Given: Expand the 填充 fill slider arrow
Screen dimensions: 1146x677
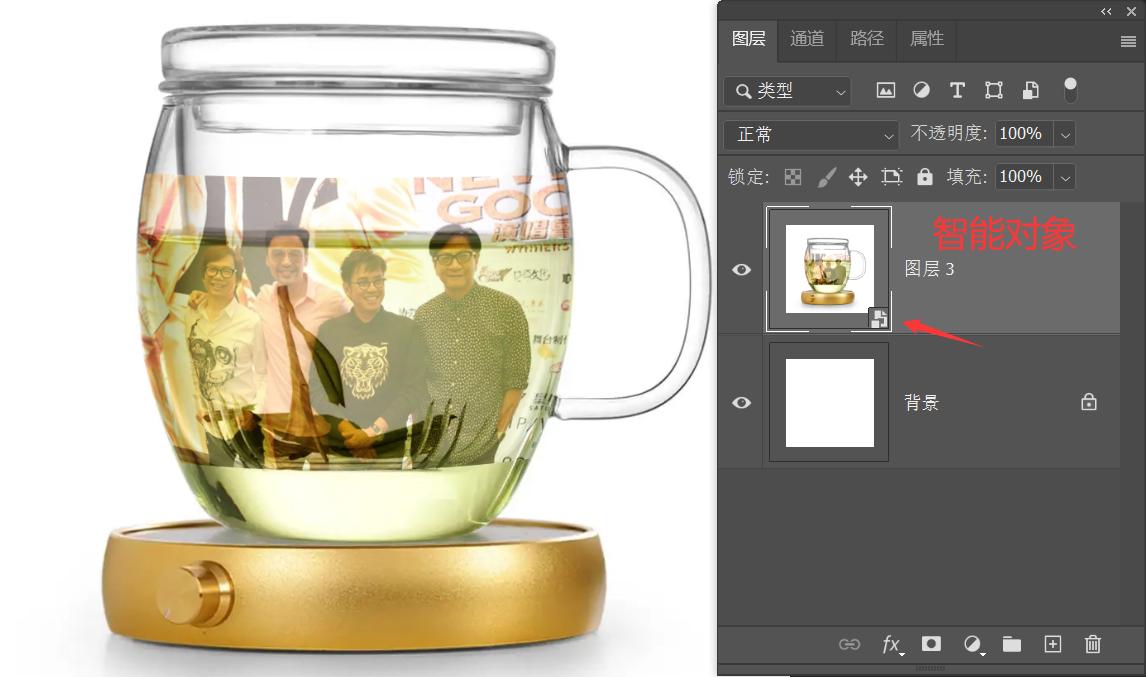Looking at the screenshot, I should [1066, 178].
